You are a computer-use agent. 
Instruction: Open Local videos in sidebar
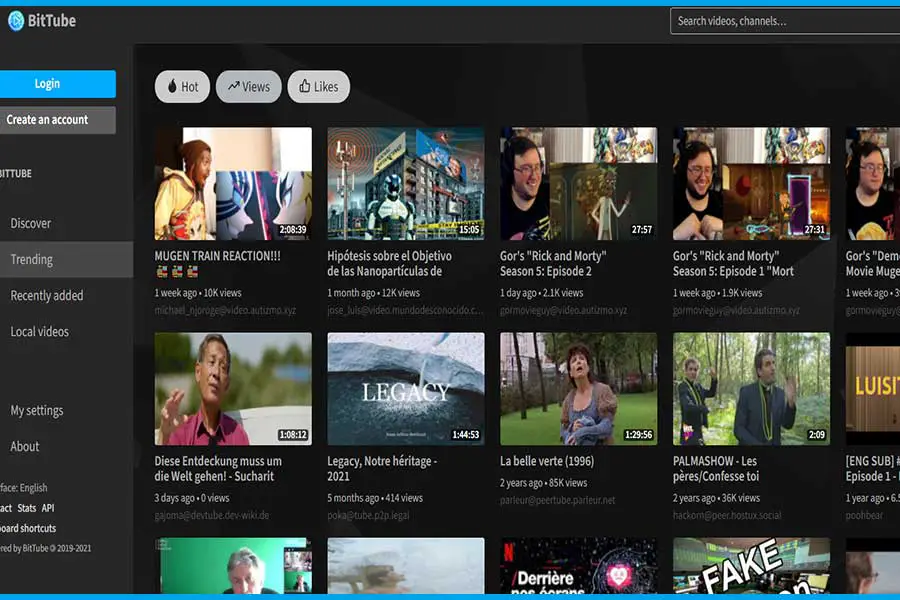[x=39, y=332]
